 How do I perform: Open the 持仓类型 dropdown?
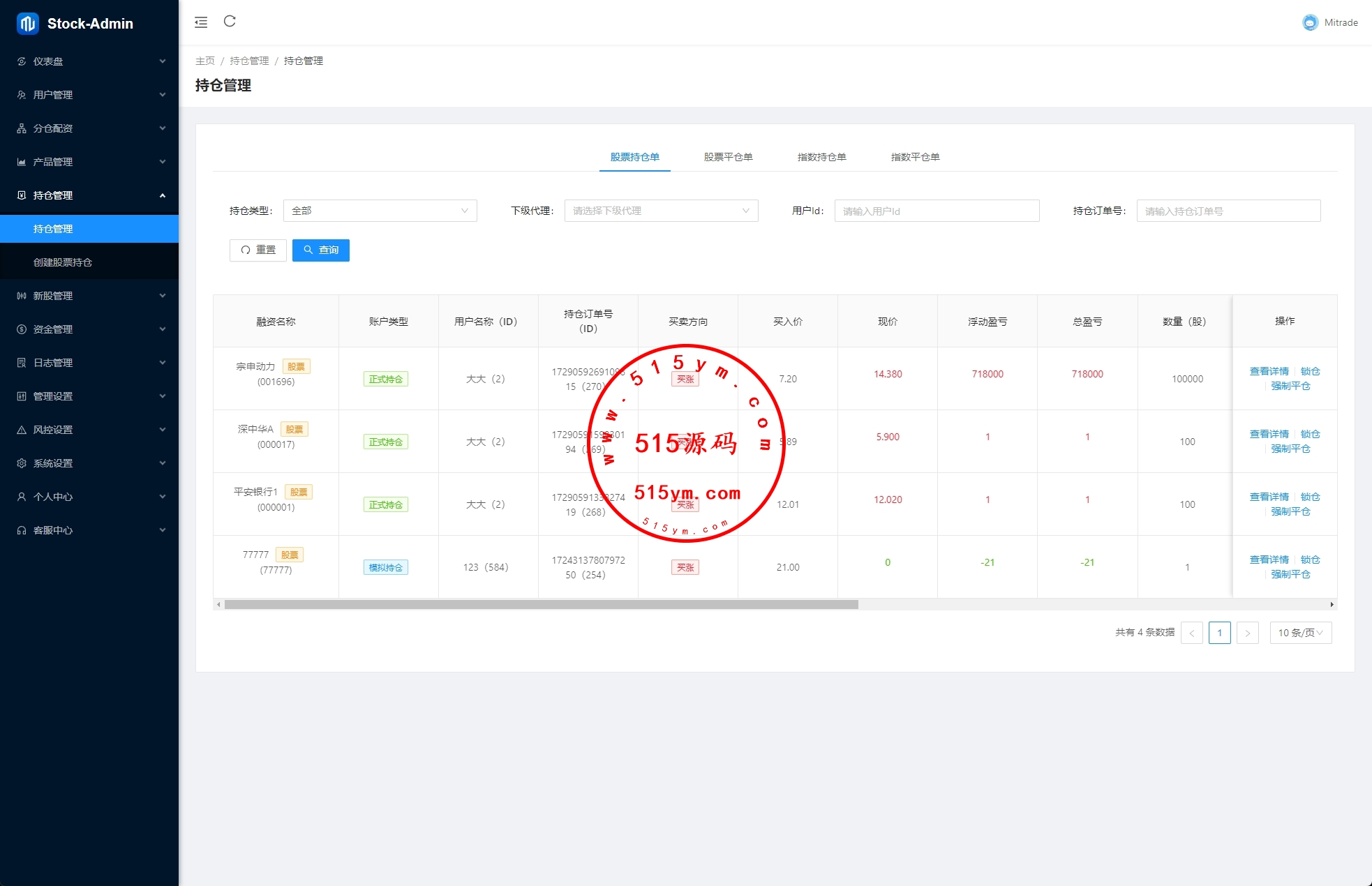[380, 211]
